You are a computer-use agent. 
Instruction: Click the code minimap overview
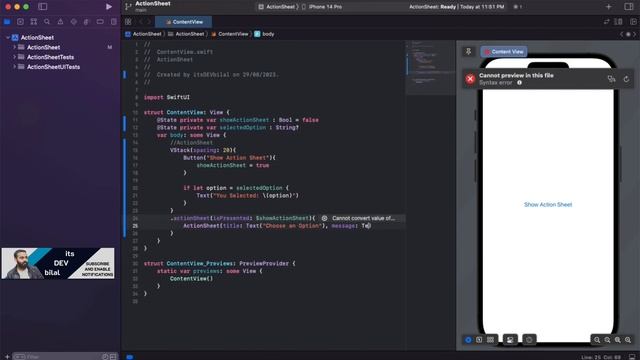click(x=430, y=67)
